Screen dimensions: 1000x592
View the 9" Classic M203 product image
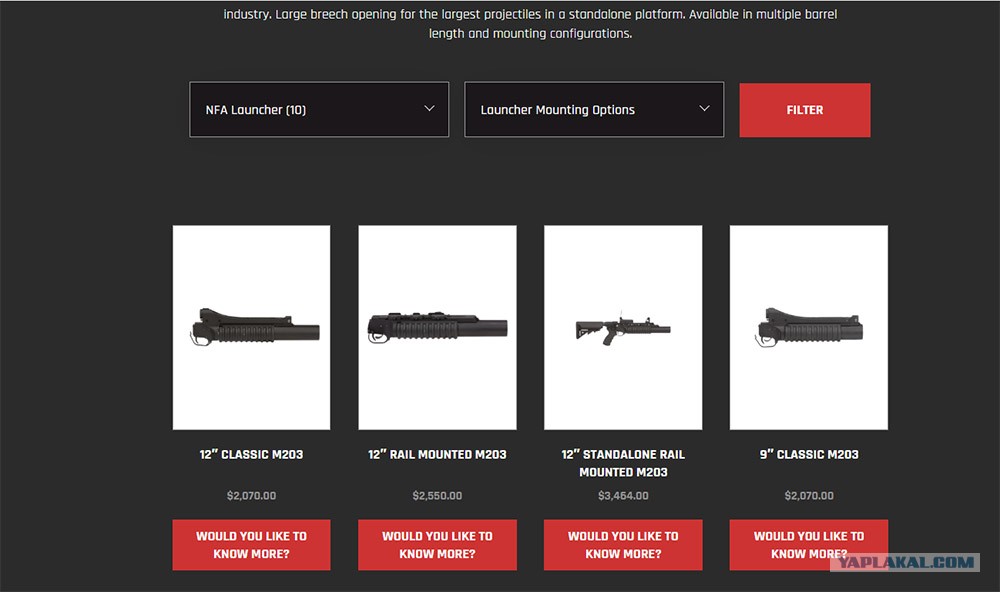pyautogui.click(x=809, y=327)
